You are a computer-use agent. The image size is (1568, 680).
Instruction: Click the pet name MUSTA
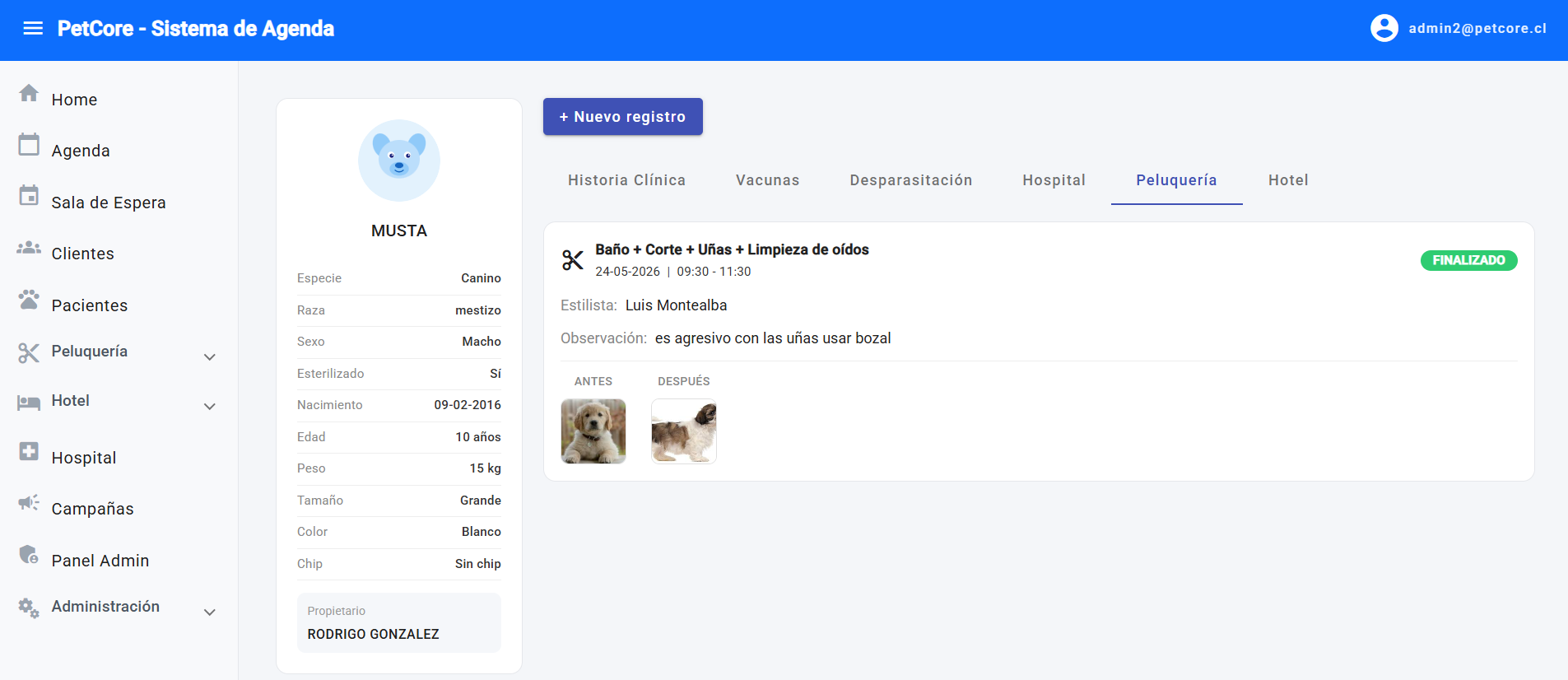click(399, 231)
